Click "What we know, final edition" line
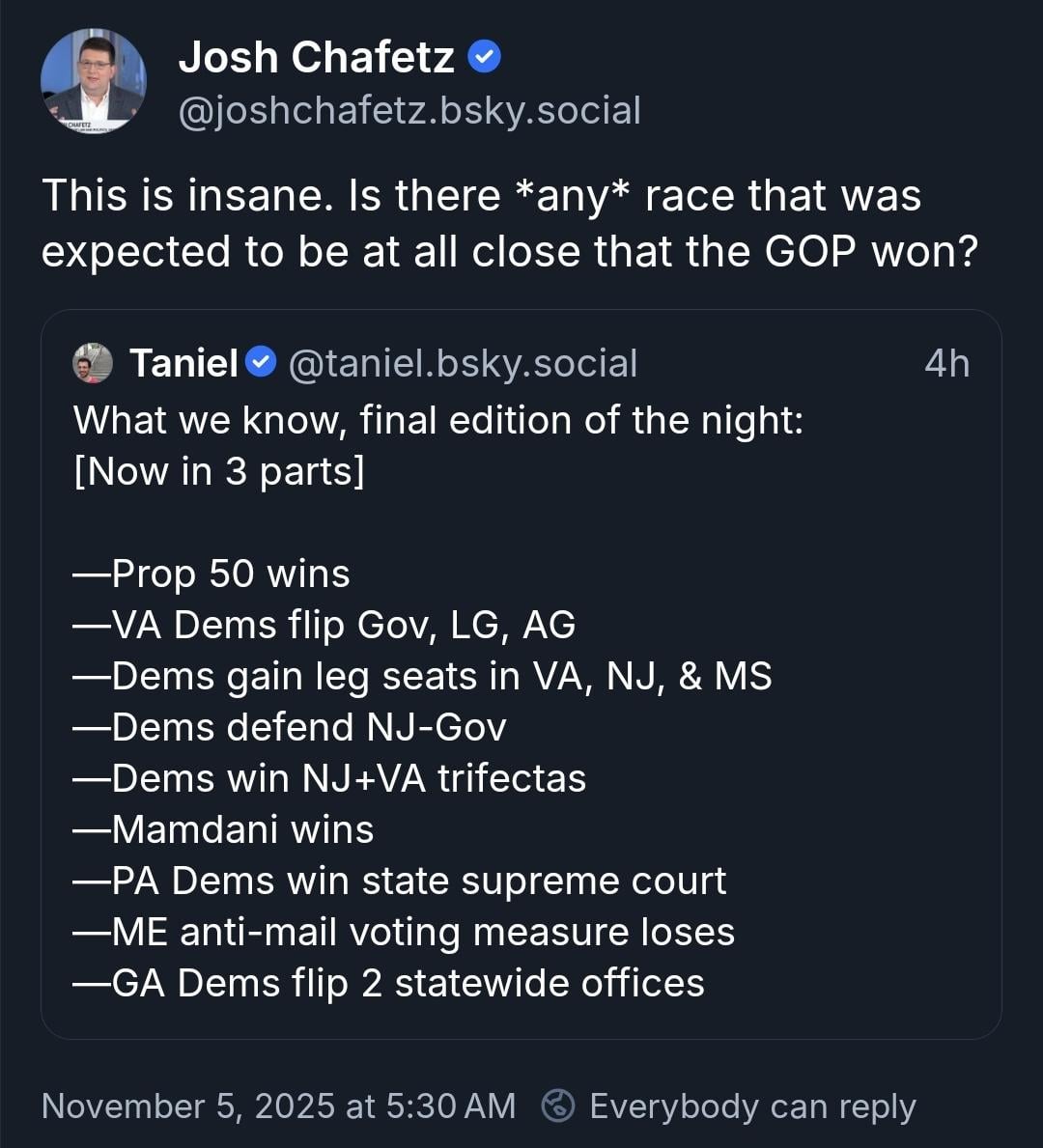1043x1148 pixels. (438, 420)
